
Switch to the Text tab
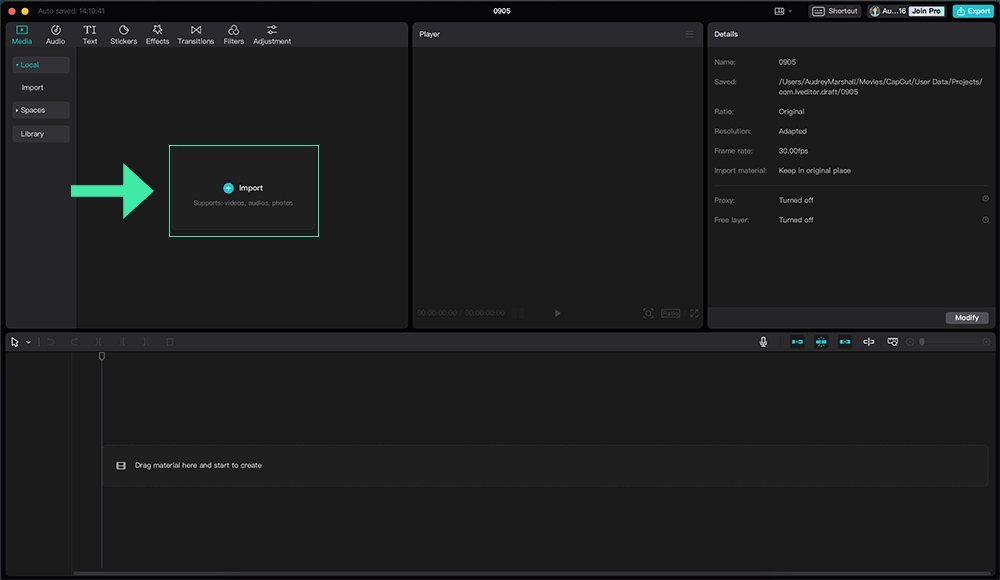click(x=89, y=33)
